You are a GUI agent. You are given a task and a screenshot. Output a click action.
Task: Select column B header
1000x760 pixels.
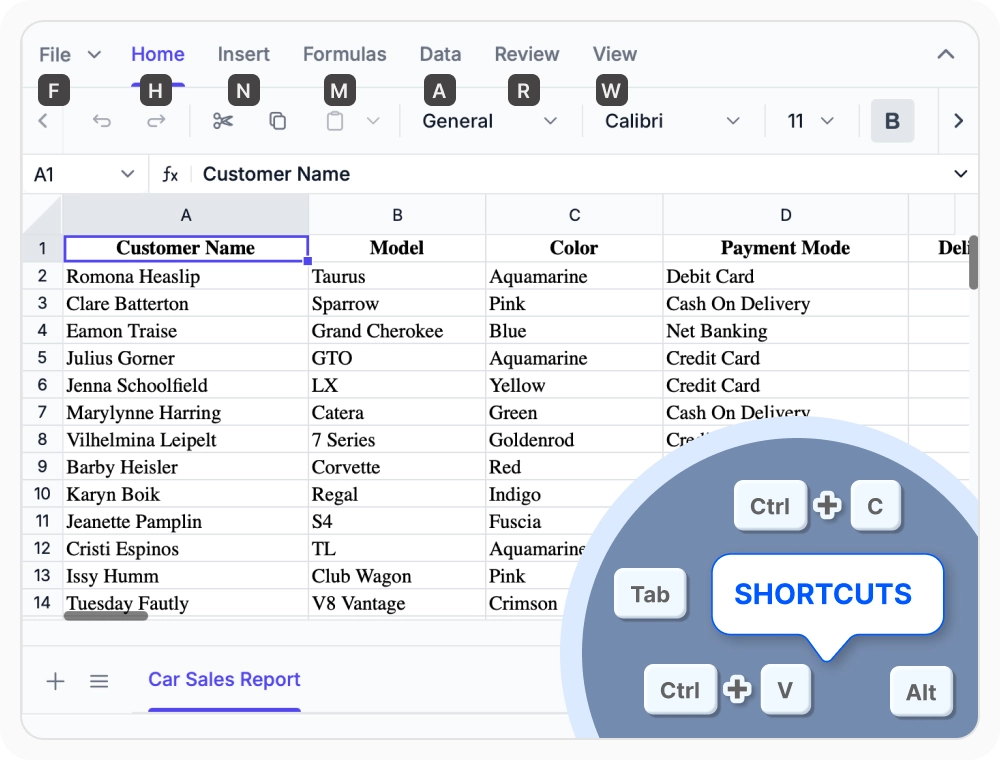[397, 216]
